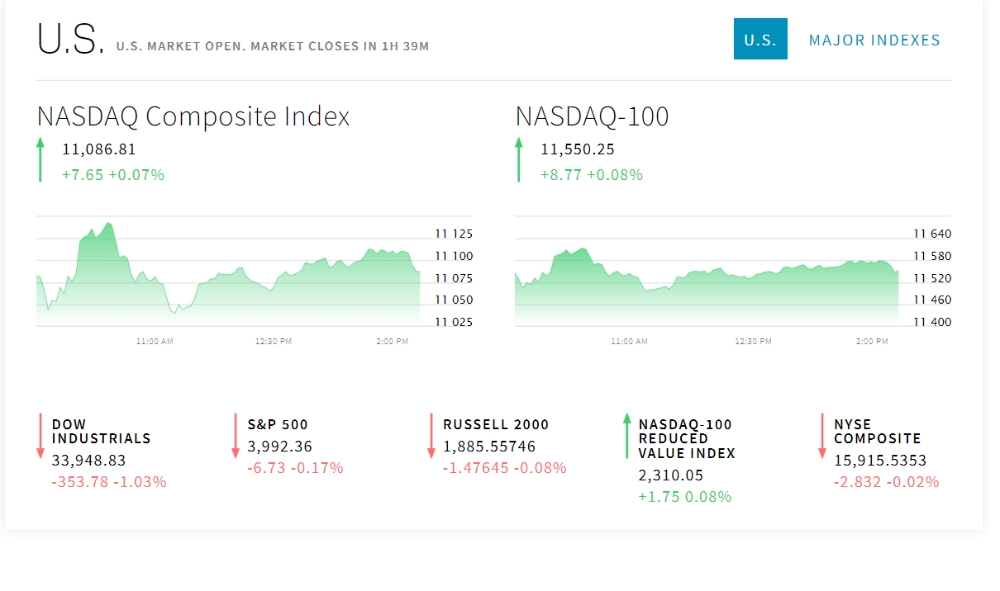1000x591 pixels.
Task: Open NYSE Composite index details
Action: click(x=878, y=432)
